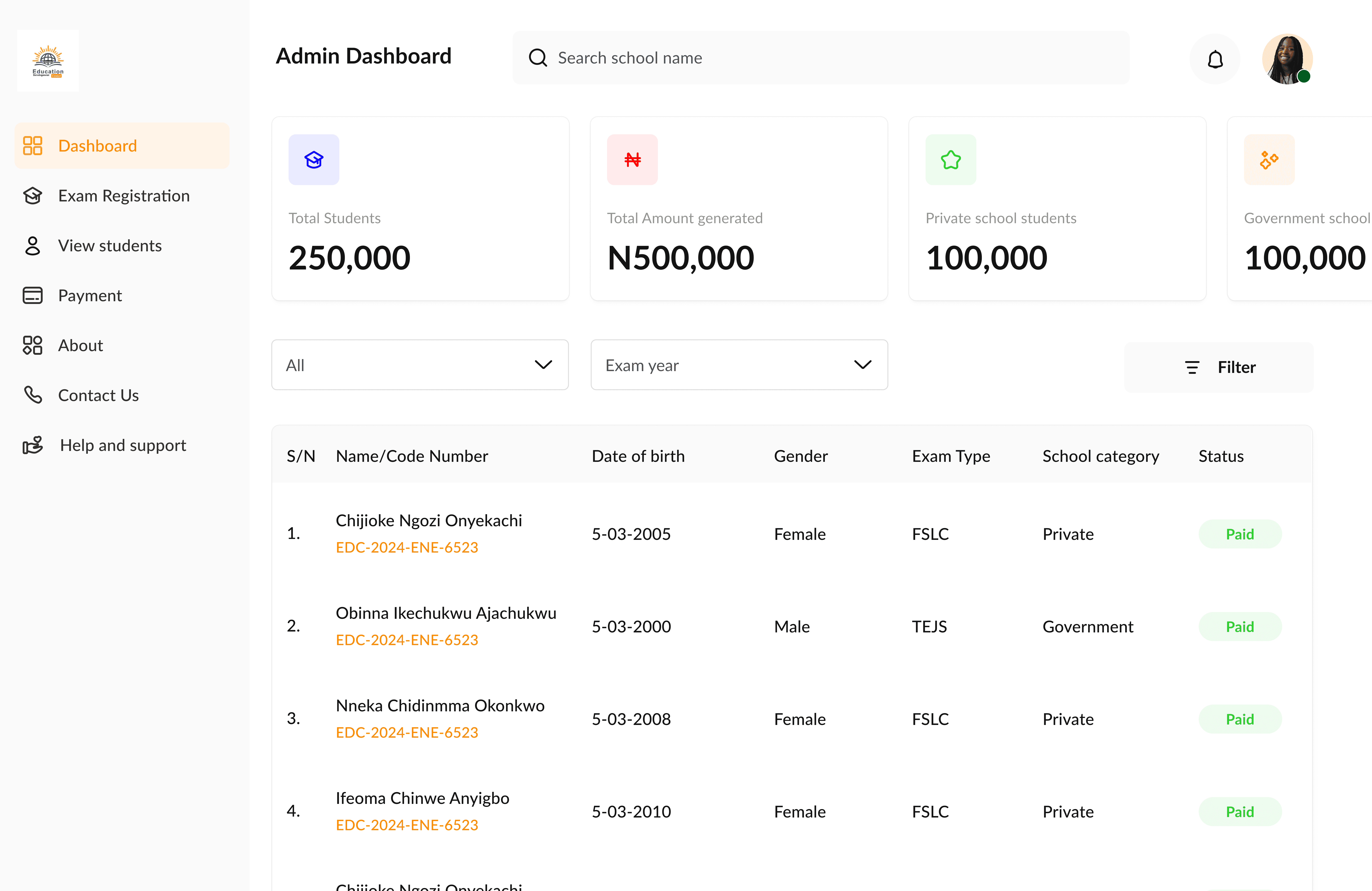Click the Filter lines icon
The image size is (1372, 891).
(x=1192, y=367)
